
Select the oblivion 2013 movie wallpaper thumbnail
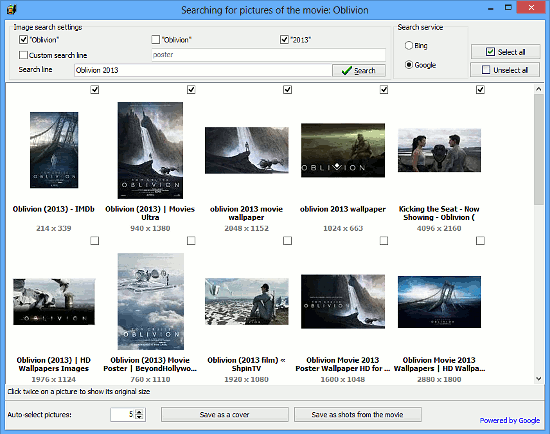point(247,150)
